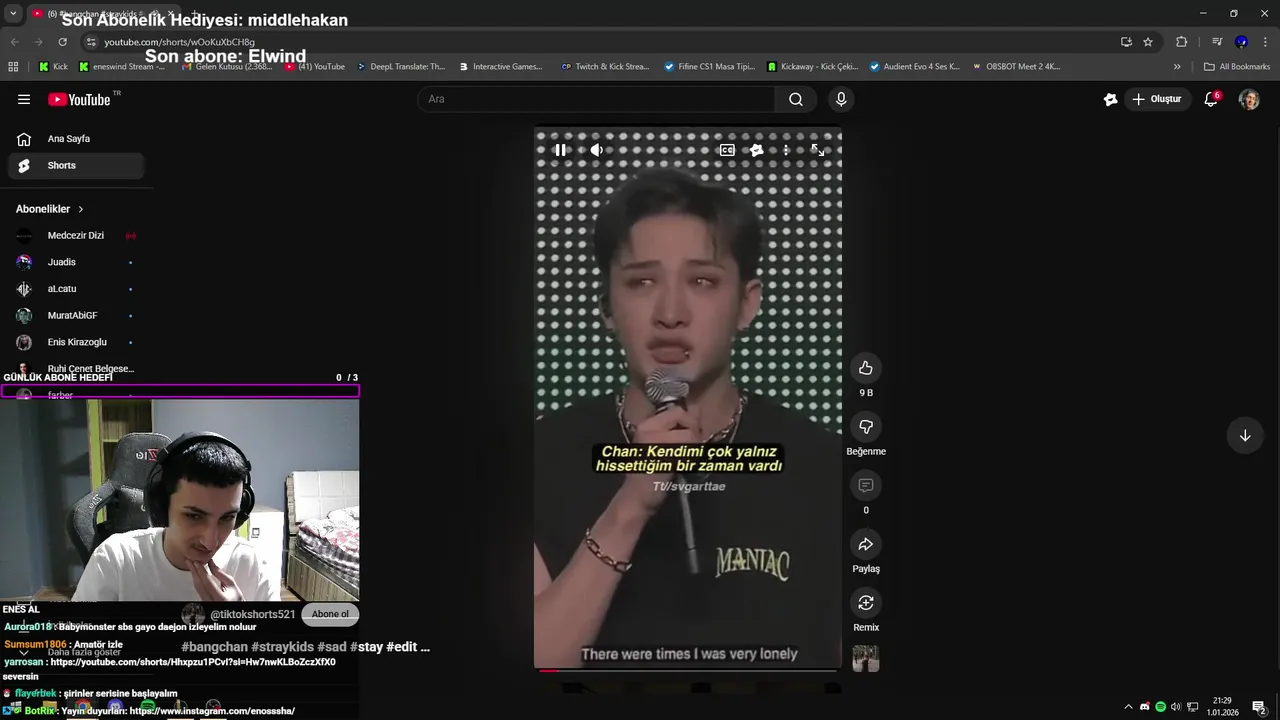Open the comments panel icon

[866, 486]
